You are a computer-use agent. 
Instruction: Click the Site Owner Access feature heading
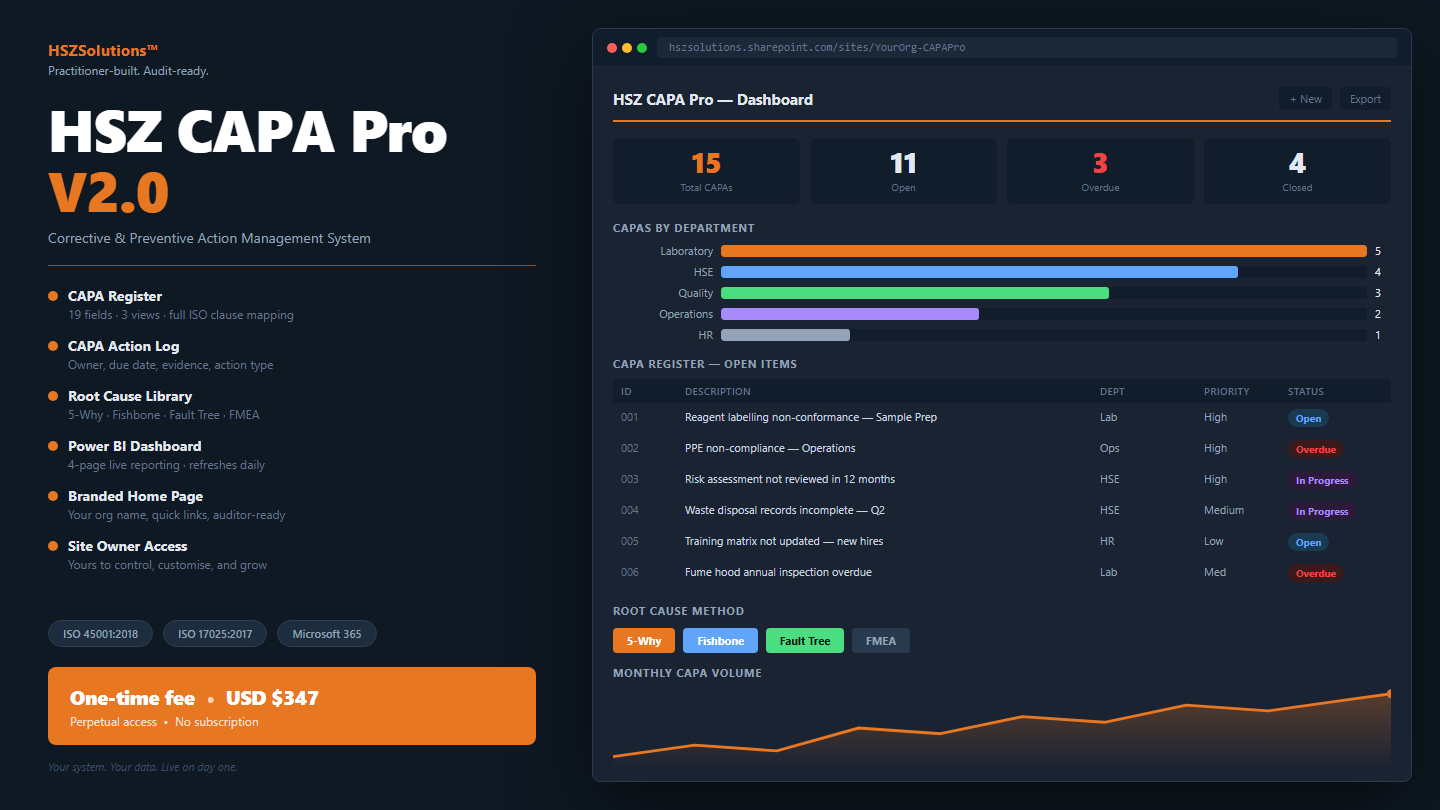[128, 546]
